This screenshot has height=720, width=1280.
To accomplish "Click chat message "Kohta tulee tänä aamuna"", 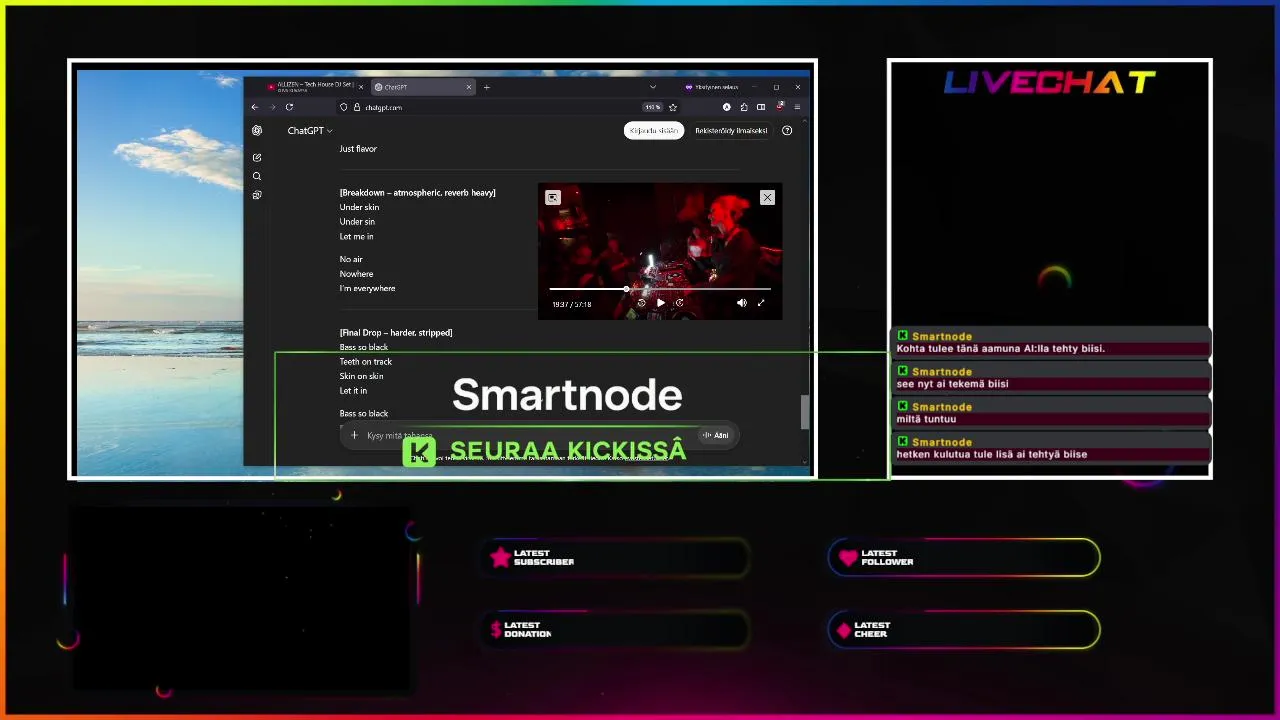I will tap(1000, 349).
